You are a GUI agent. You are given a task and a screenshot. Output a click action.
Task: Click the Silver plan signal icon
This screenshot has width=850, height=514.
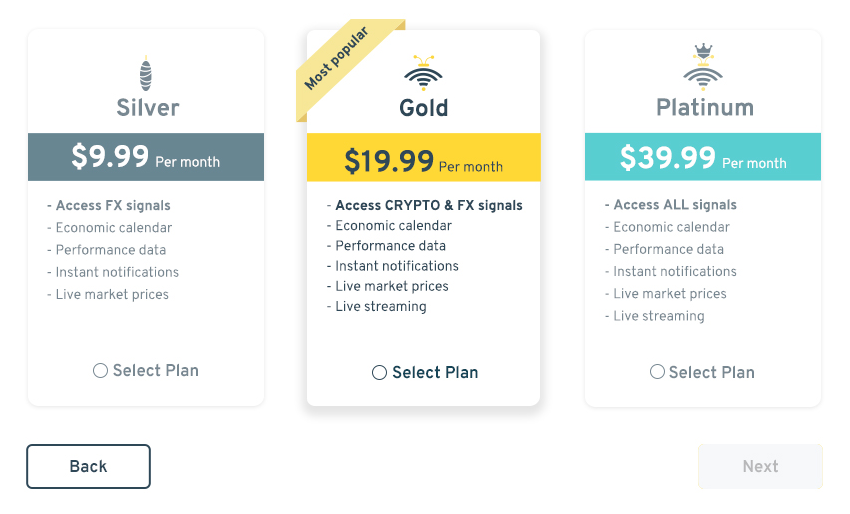[147, 74]
